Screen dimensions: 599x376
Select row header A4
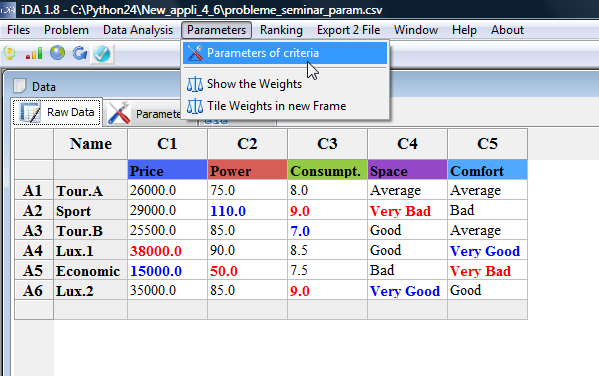pos(34,251)
